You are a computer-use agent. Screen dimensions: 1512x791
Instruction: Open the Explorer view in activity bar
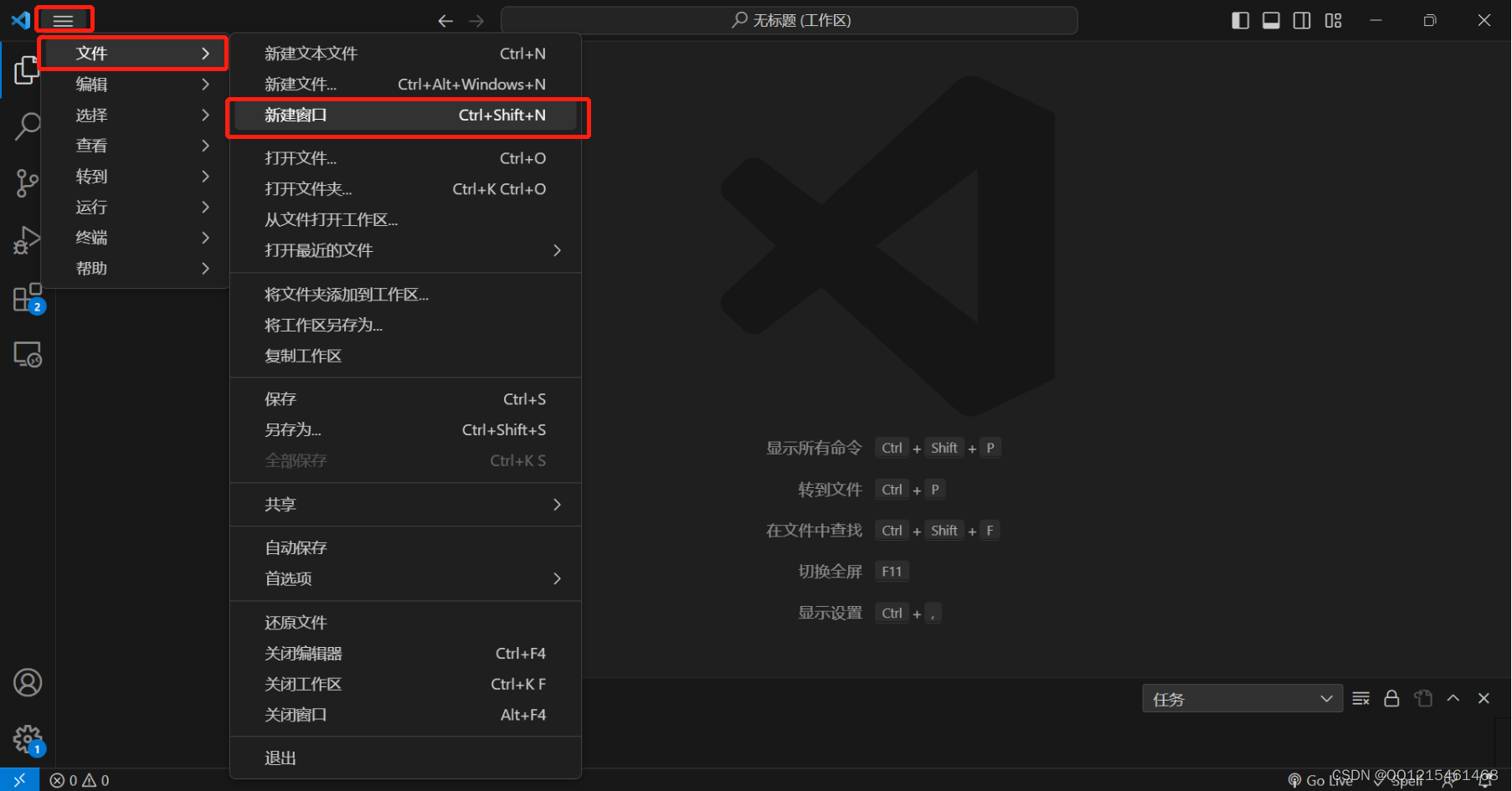[x=27, y=70]
